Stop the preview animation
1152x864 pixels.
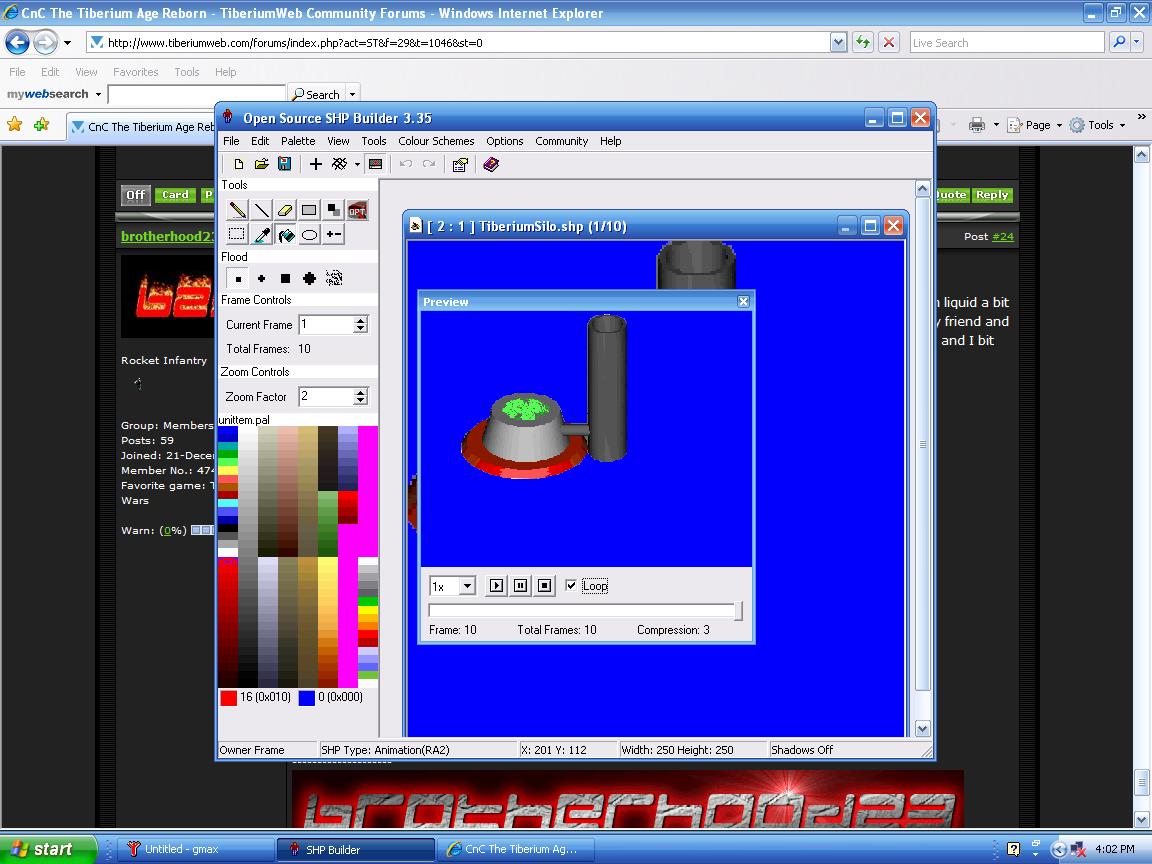pos(544,586)
